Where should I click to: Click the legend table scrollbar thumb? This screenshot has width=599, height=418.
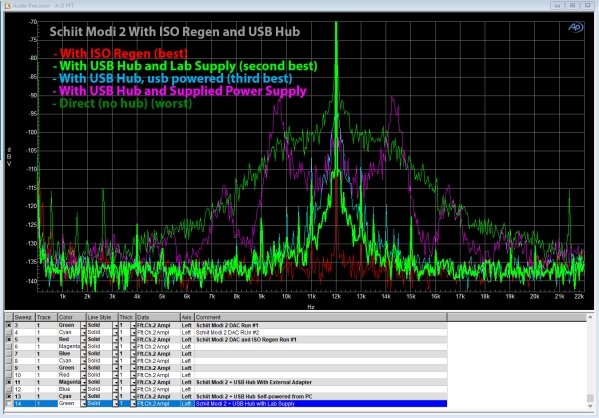point(590,399)
